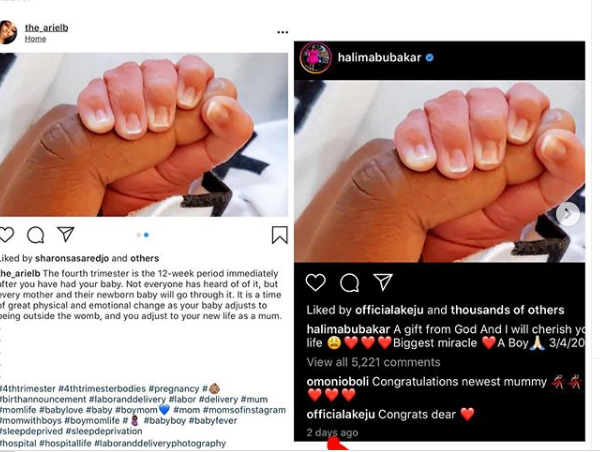Screen dimensions: 600x452
Task: Open the_arielb profile avatar
Action: (x=7, y=33)
